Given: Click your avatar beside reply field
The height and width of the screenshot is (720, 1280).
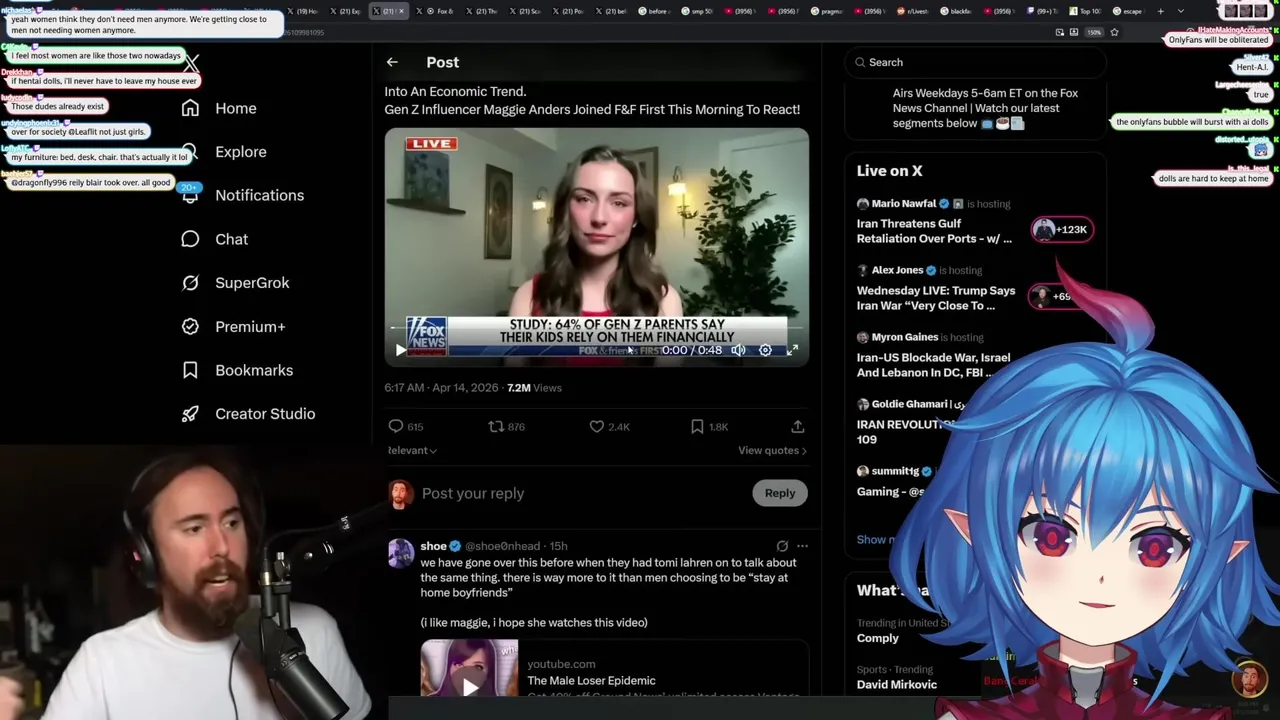Looking at the screenshot, I should pos(401,493).
